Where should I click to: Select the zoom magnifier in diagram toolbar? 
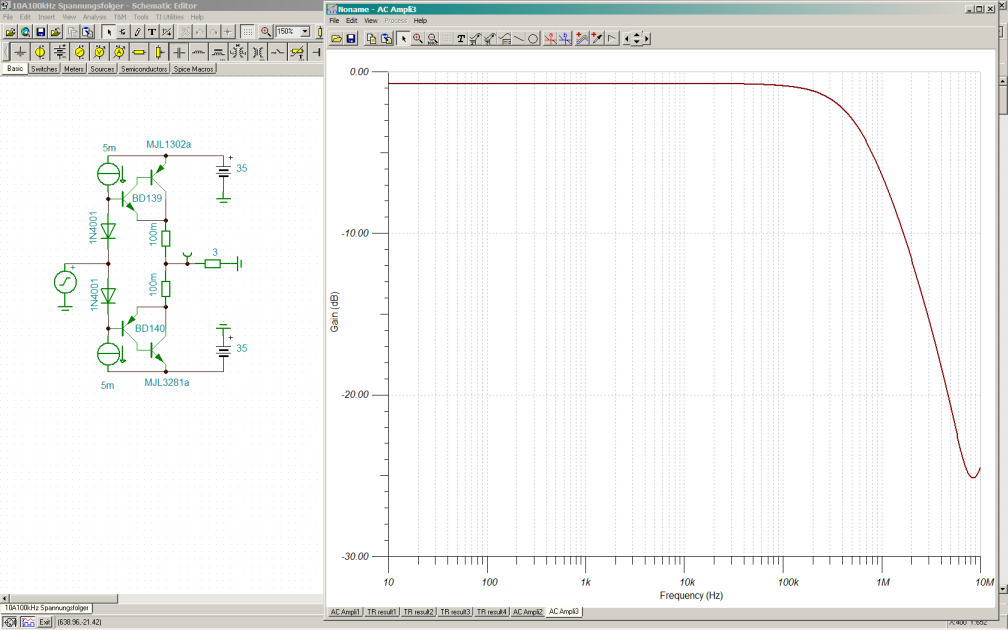click(x=418, y=39)
